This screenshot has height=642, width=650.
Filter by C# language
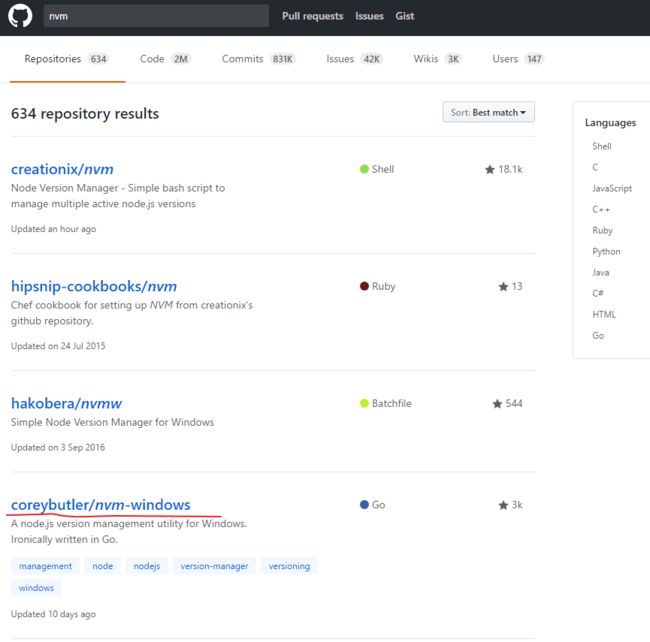pos(598,293)
